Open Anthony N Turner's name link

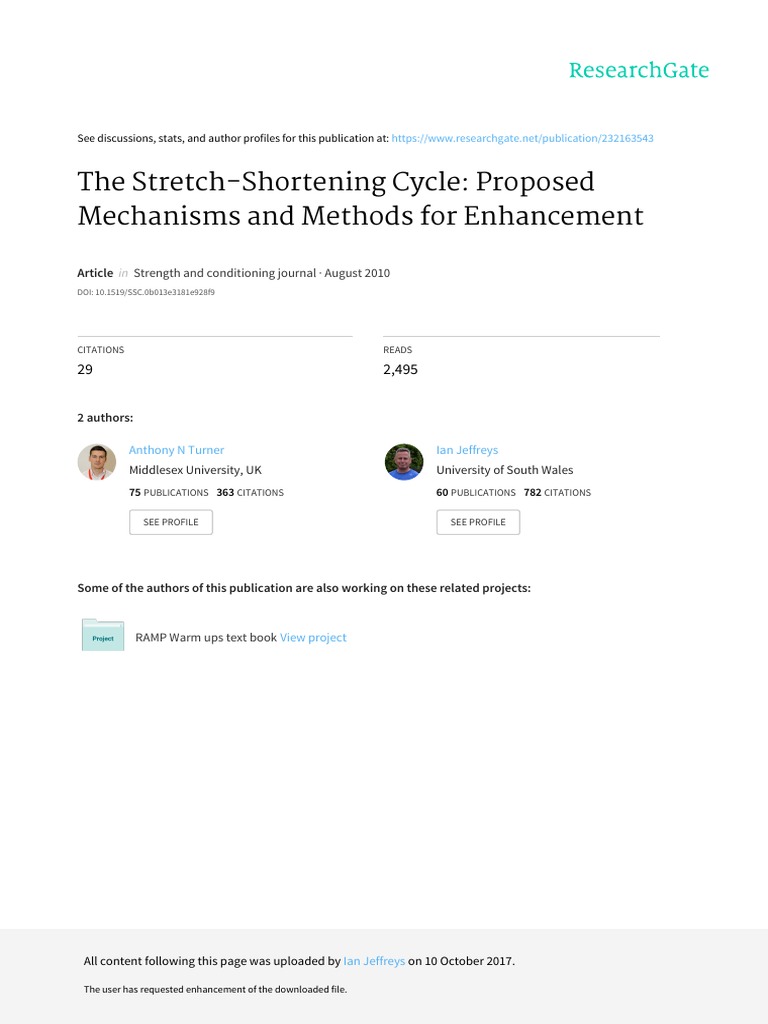click(x=177, y=450)
